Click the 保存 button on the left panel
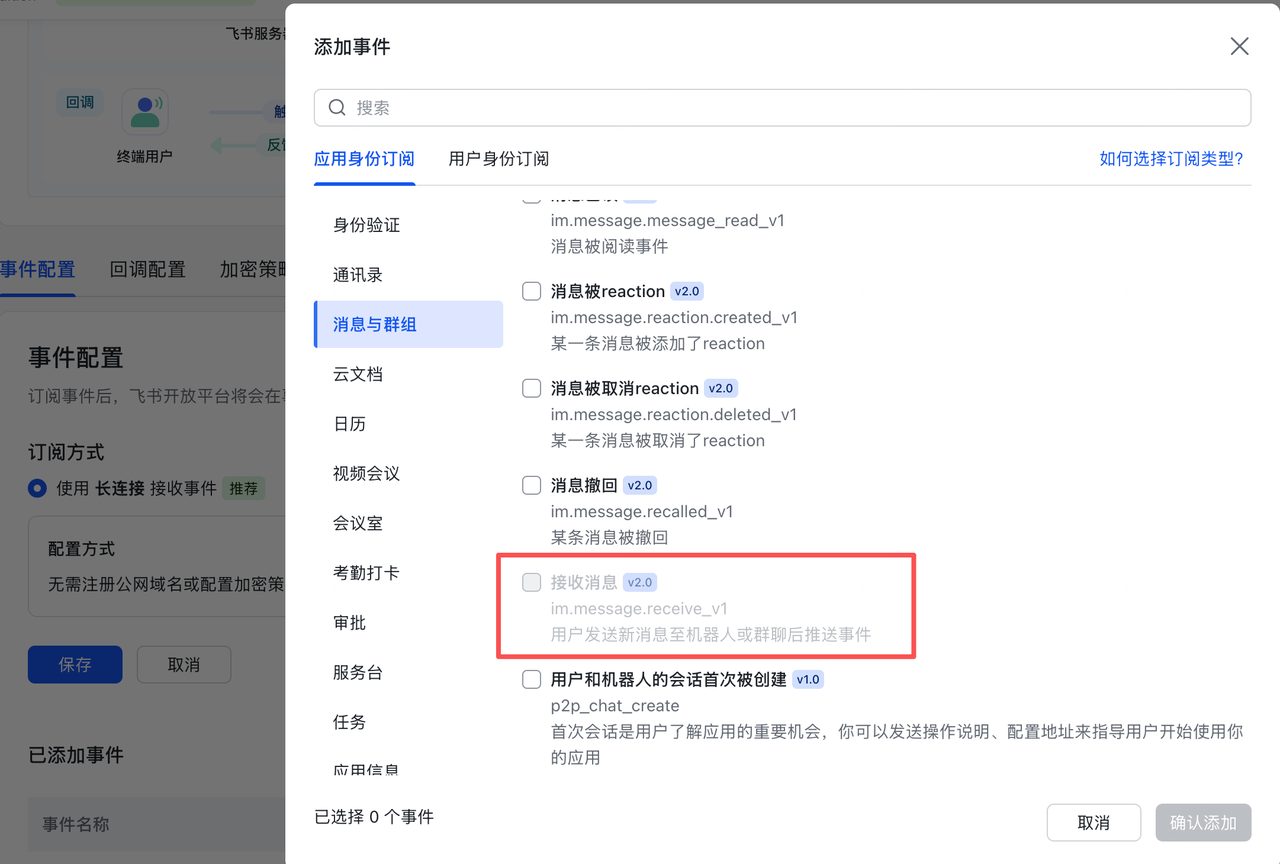Image resolution: width=1280 pixels, height=864 pixels. 74,664
